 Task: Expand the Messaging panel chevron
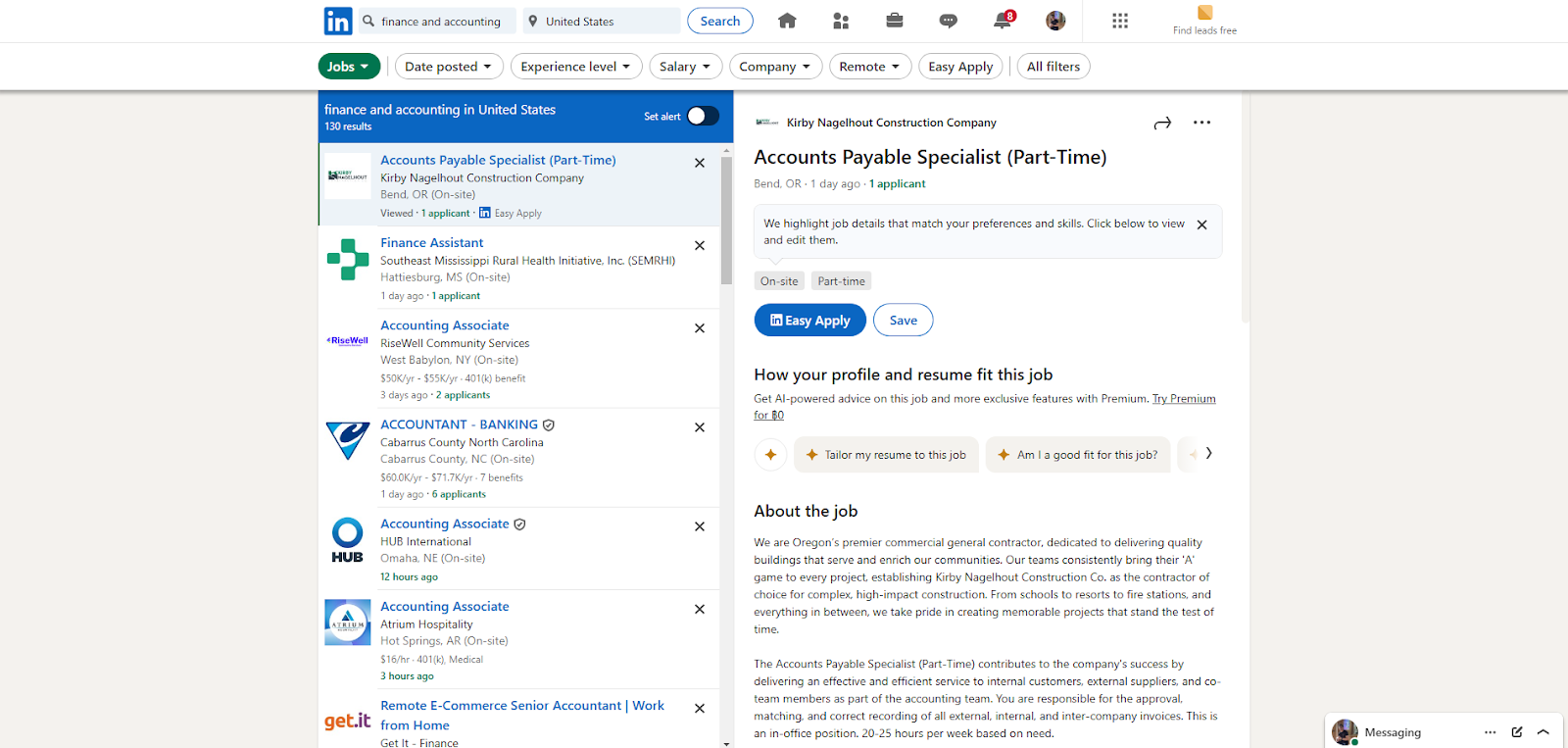pyautogui.click(x=1543, y=732)
